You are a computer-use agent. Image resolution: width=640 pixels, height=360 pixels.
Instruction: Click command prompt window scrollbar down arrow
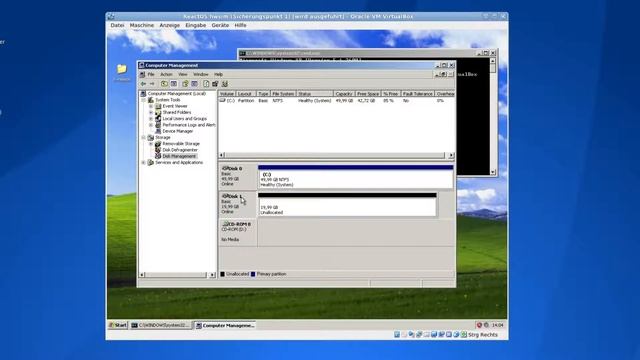[x=493, y=172]
